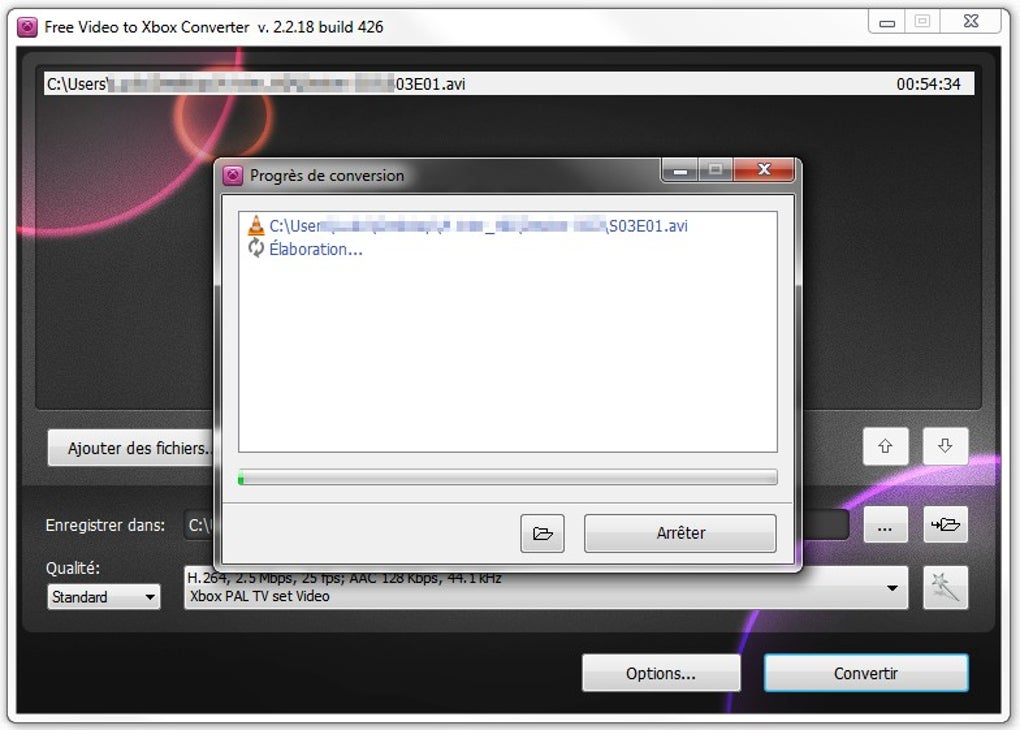Click the move file up arrow button
Screen dimensions: 1020x730
click(x=885, y=446)
